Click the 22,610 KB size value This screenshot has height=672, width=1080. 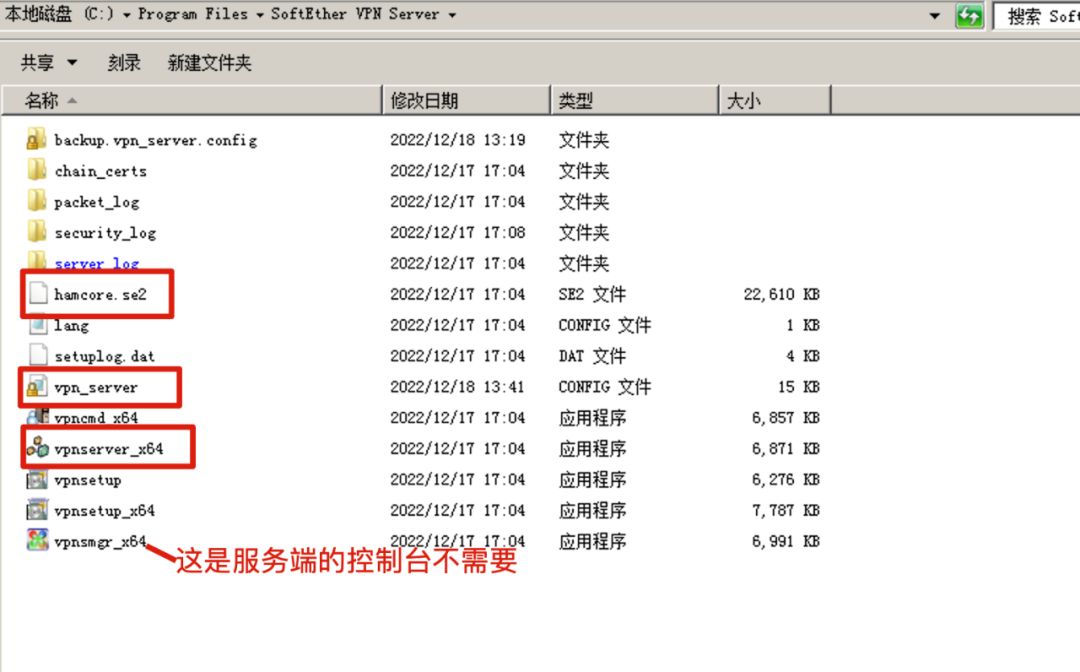pos(782,295)
